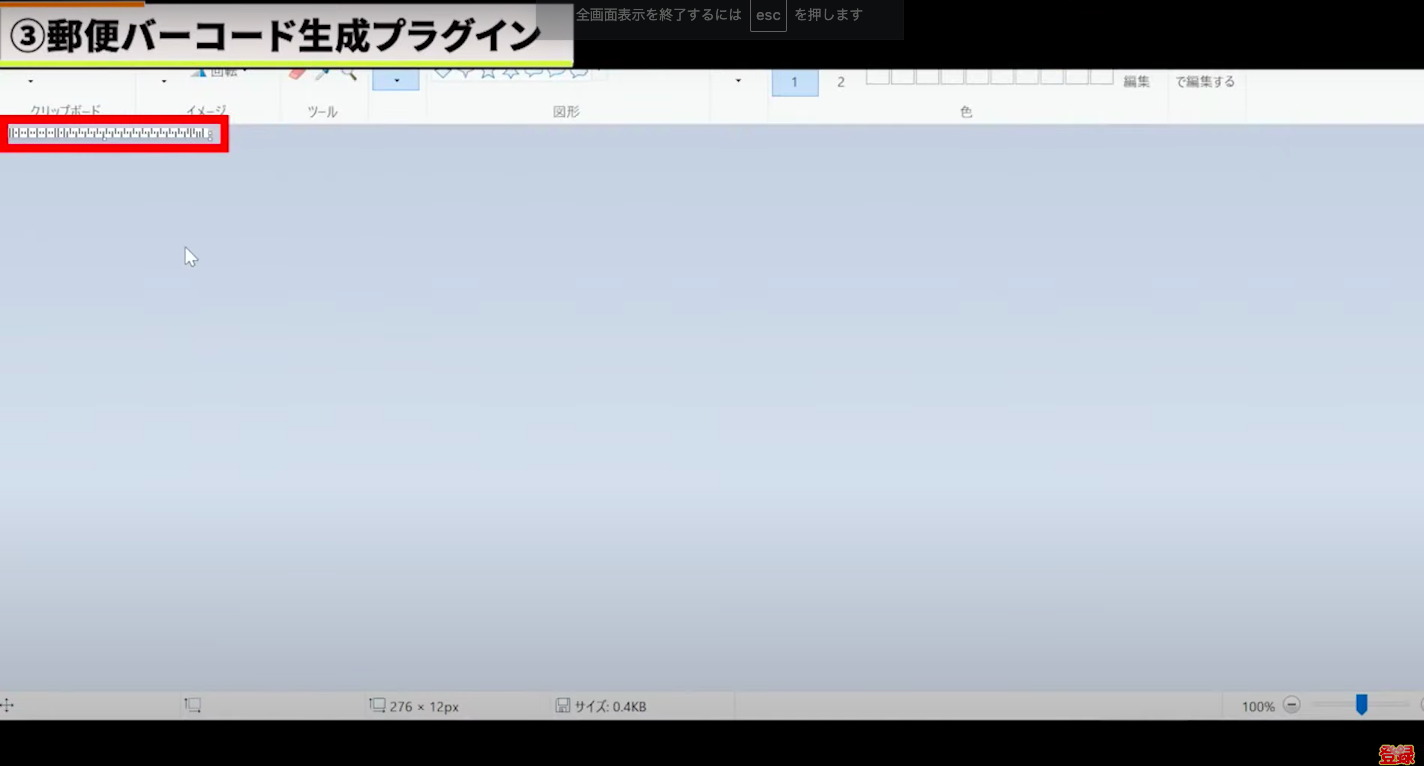Click the red 登録 subscribe badge
1424x766 pixels.
[1395, 754]
